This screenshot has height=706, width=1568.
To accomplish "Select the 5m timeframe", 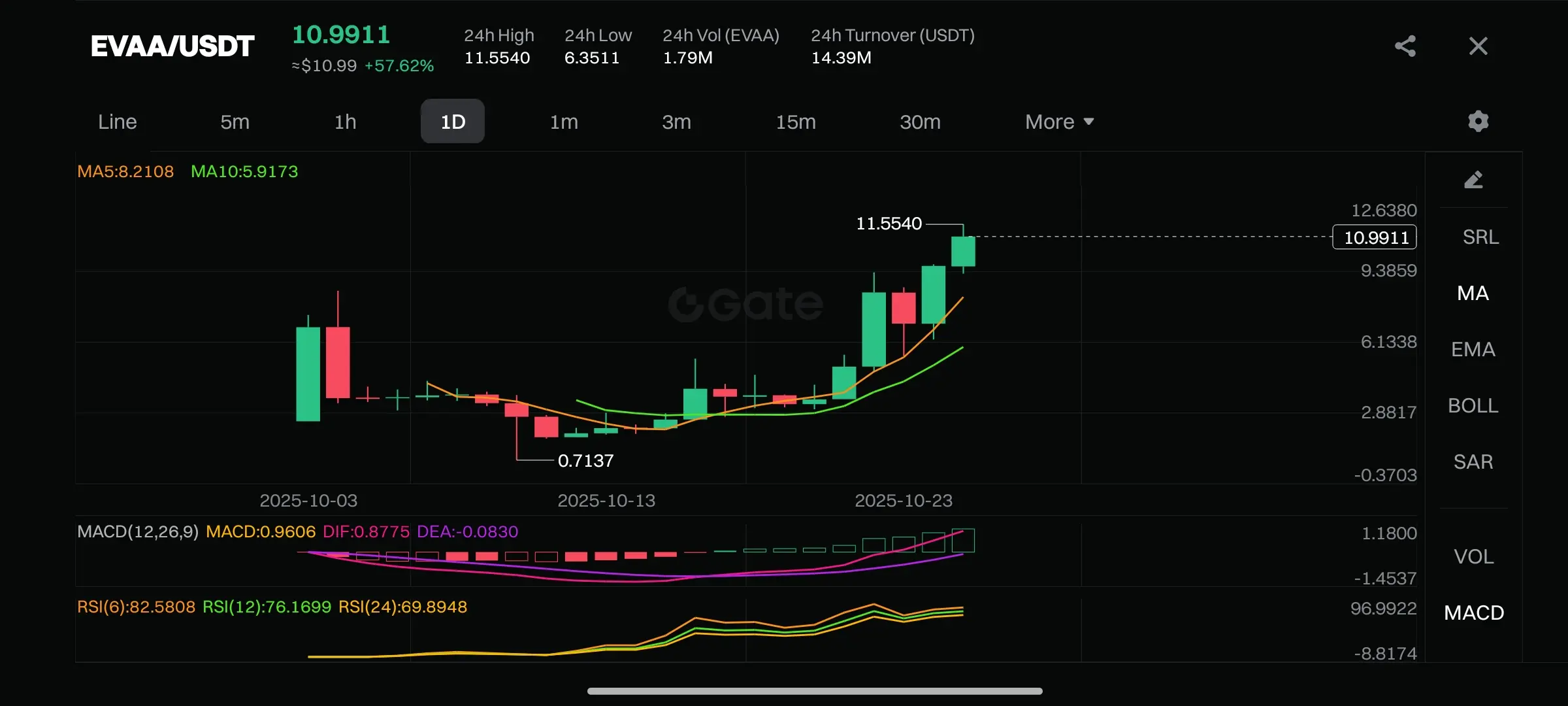I will click(x=235, y=122).
